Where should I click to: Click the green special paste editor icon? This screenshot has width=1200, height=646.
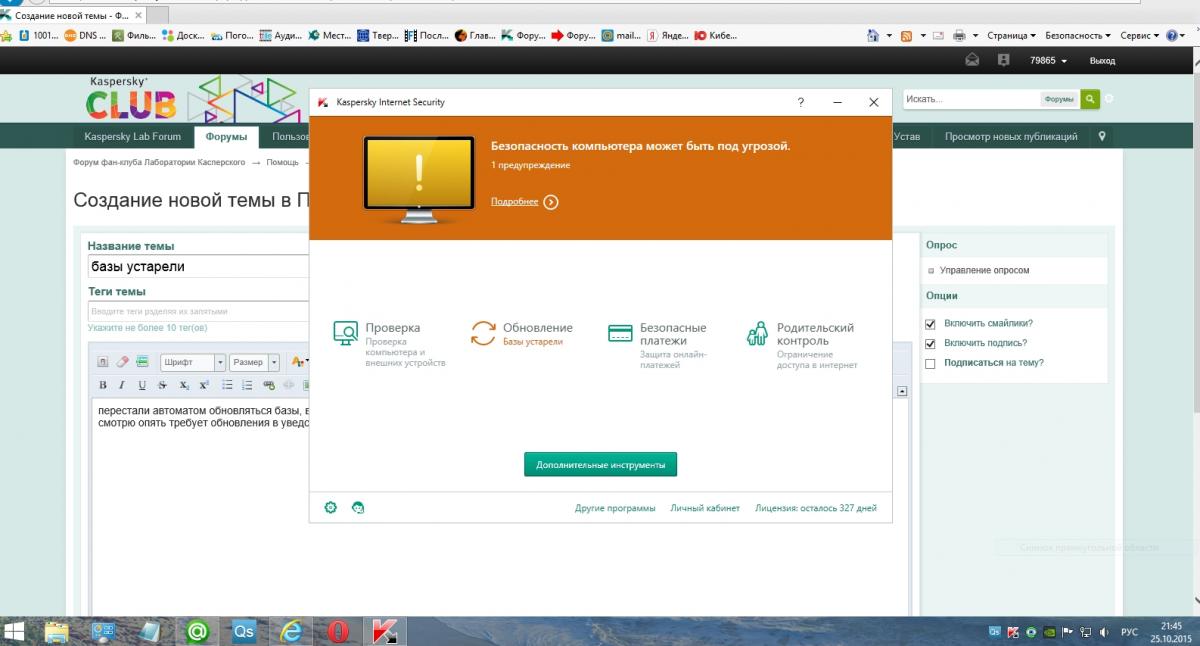click(142, 362)
